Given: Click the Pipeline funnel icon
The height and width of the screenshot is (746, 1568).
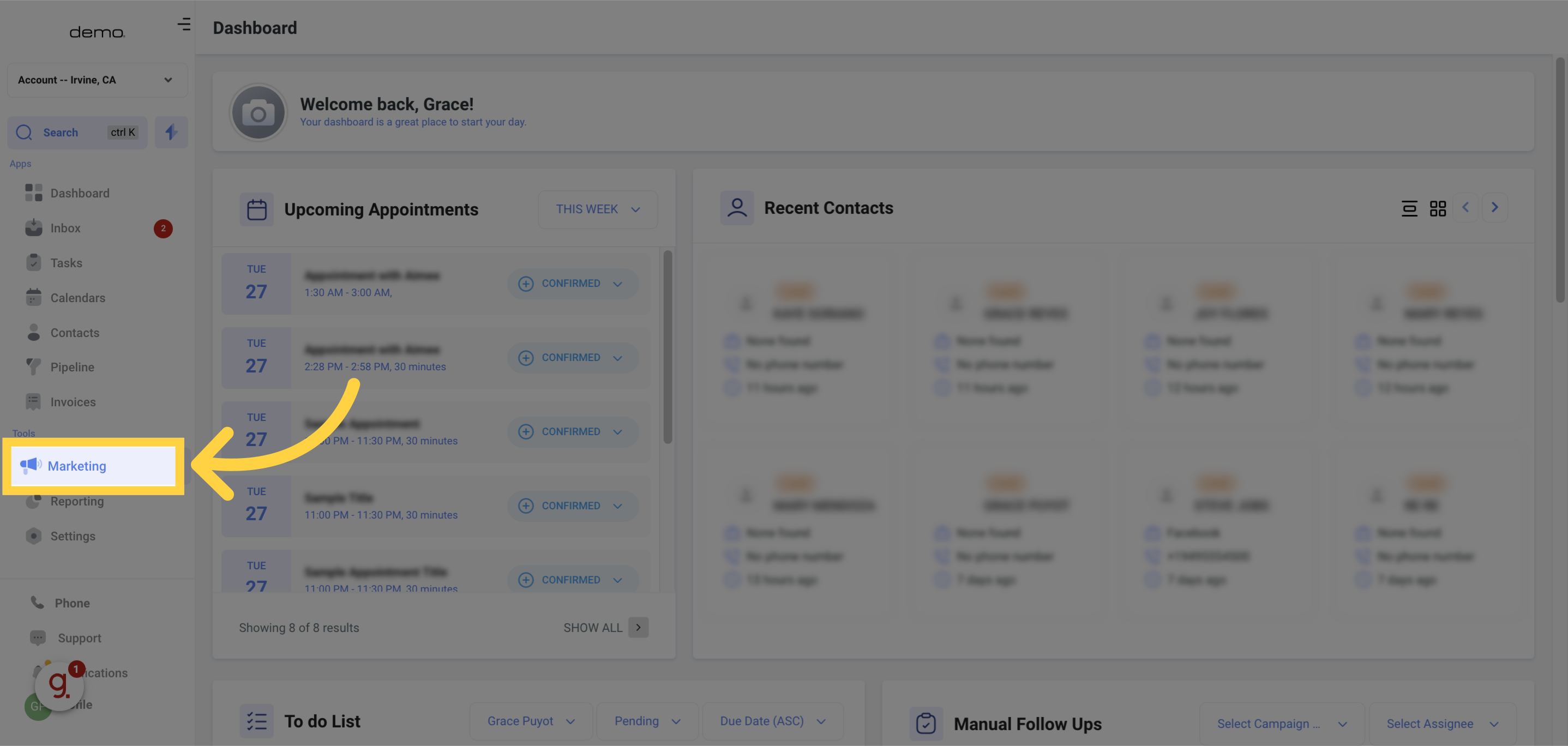Looking at the screenshot, I should tap(33, 367).
